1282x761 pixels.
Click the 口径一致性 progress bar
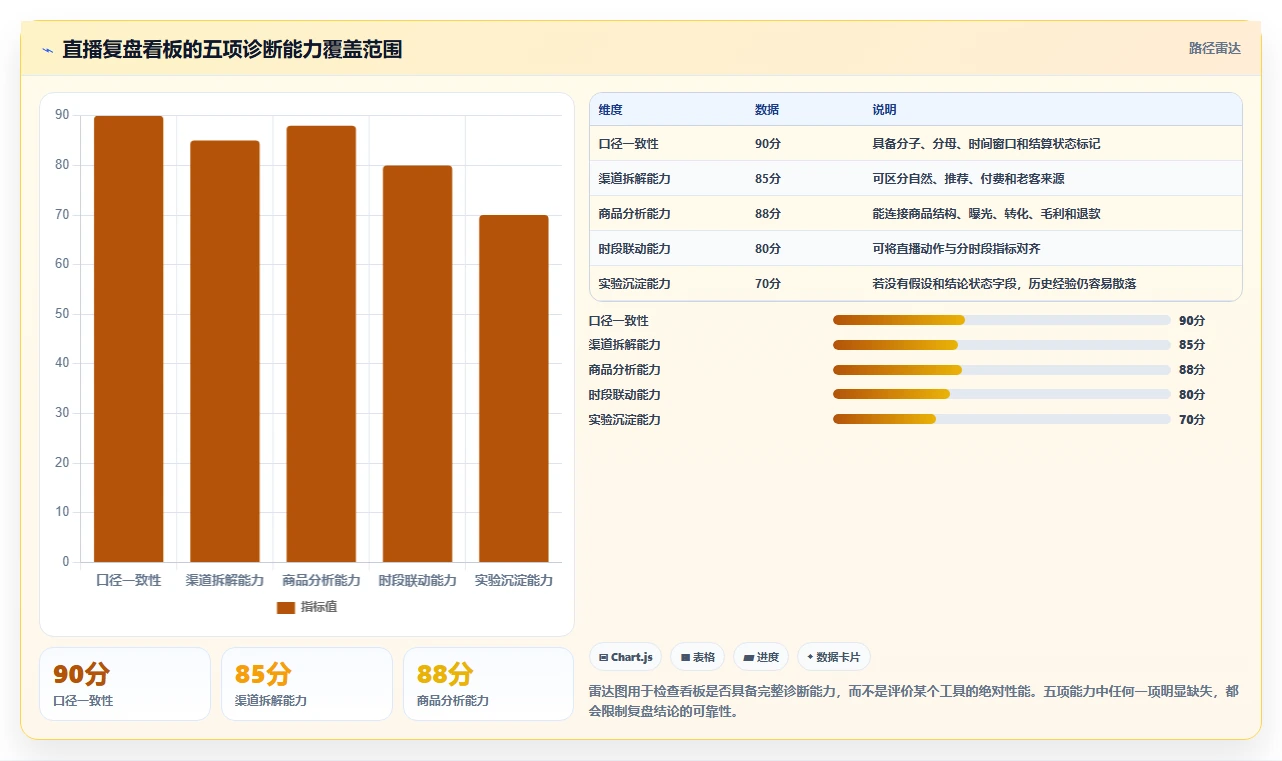point(1001,320)
